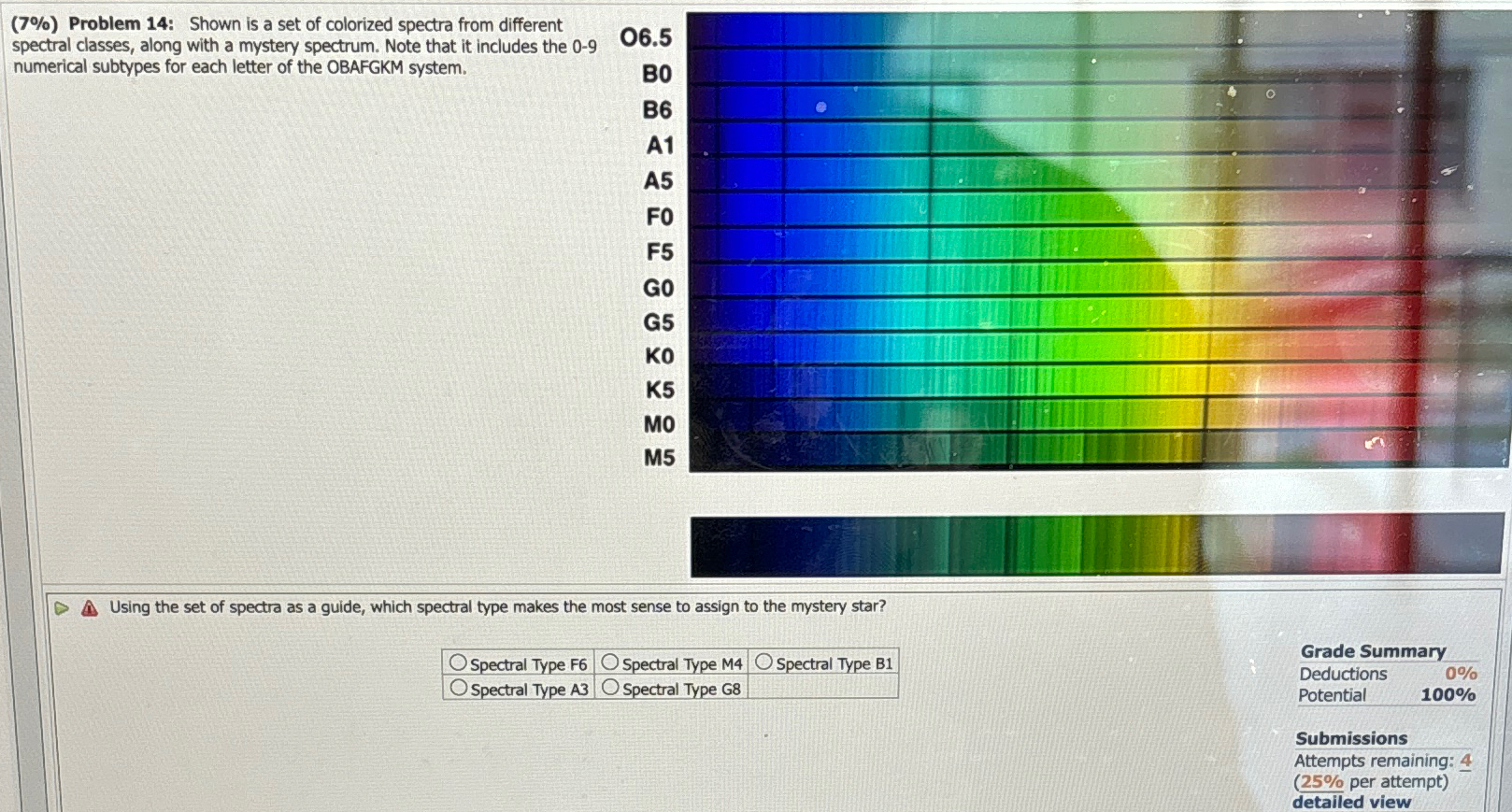
Task: Click the G5 spectrum label
Action: [x=658, y=322]
